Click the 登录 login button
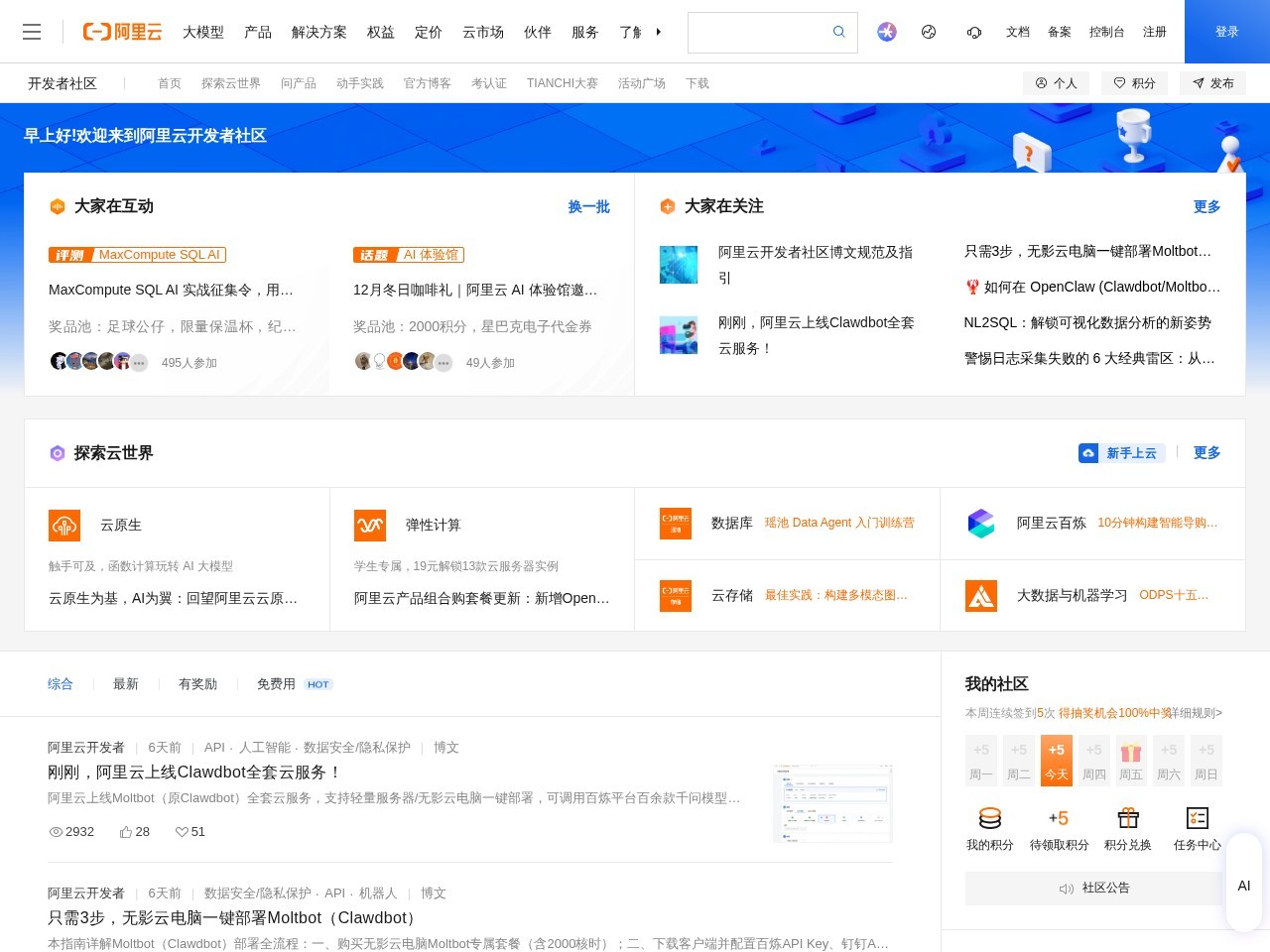Viewport: 1270px width, 952px height. pos(1227,32)
